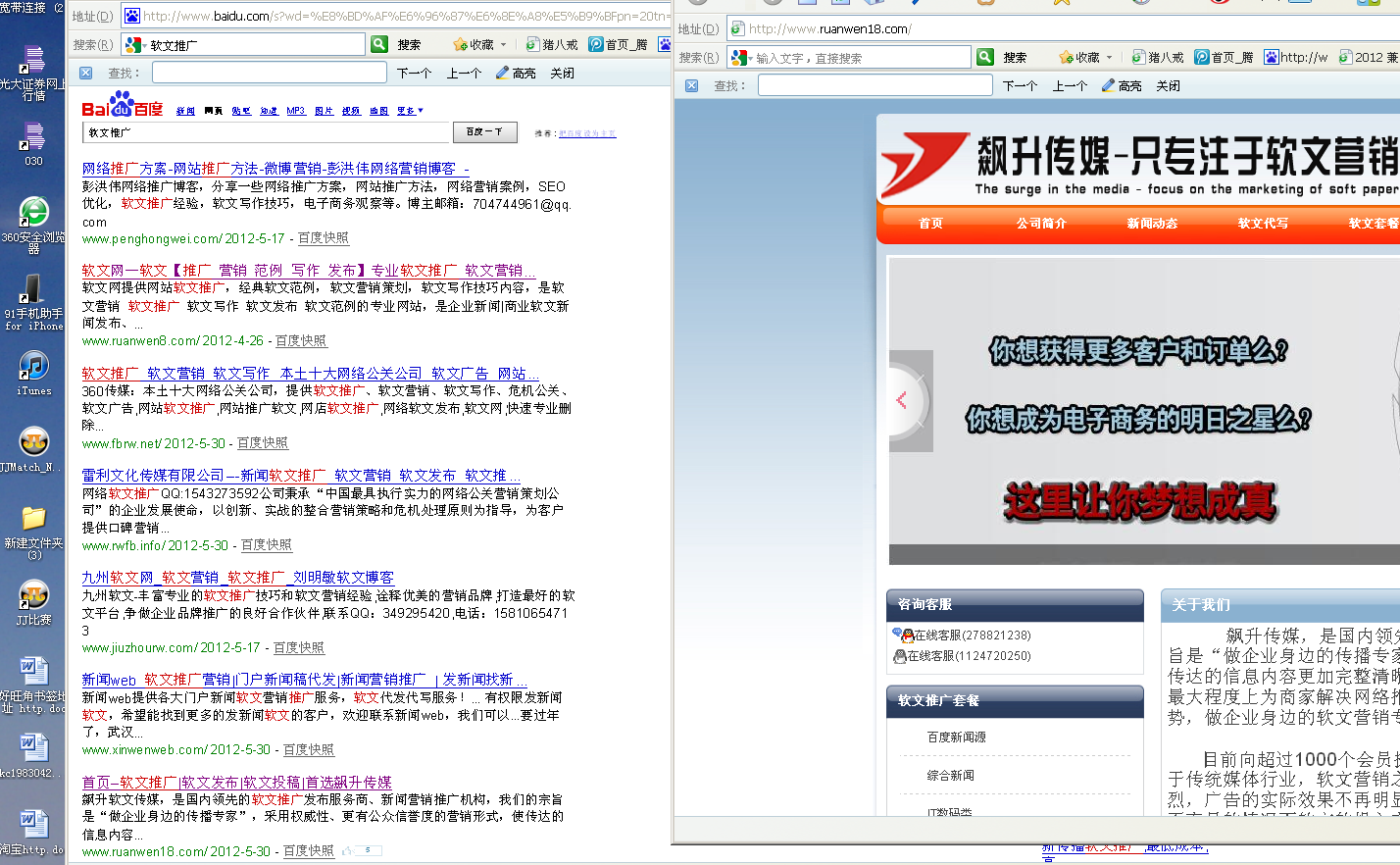Viewport: 1400px width, 865px height.
Task: Open result 网络推广方案-网站推广方法-微博营销 link
Action: (275, 169)
